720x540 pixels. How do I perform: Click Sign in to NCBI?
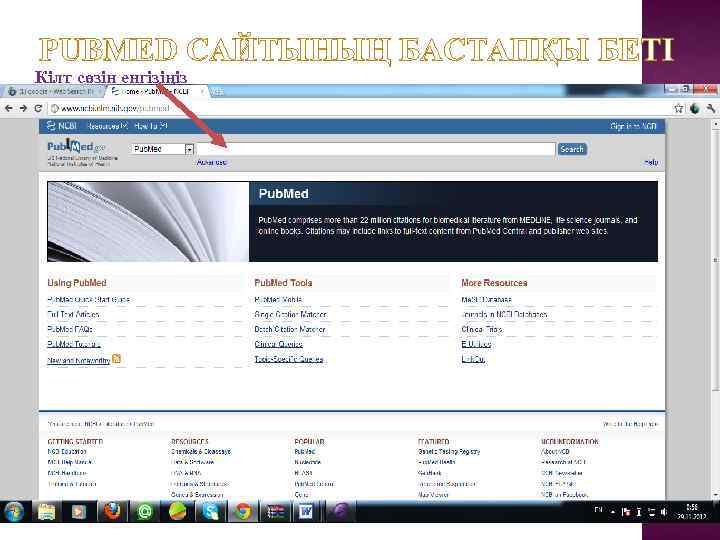coord(633,126)
